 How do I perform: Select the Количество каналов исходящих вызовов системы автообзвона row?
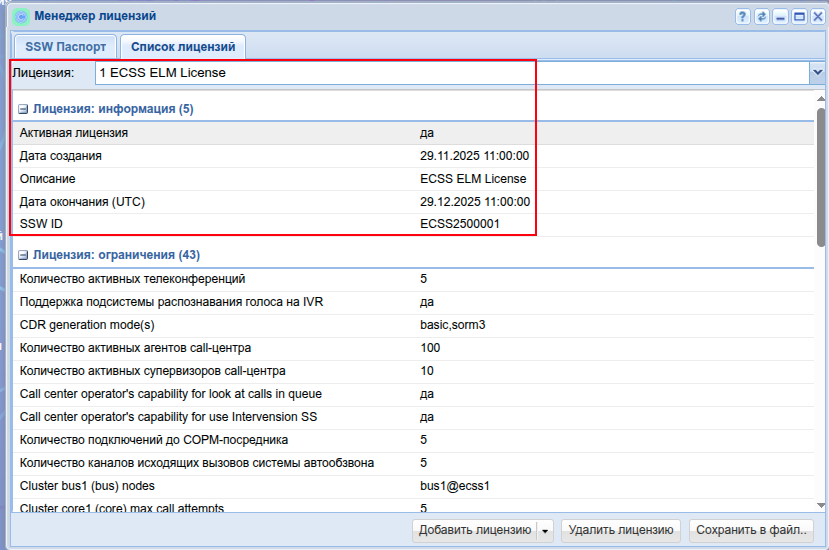tap(413, 463)
